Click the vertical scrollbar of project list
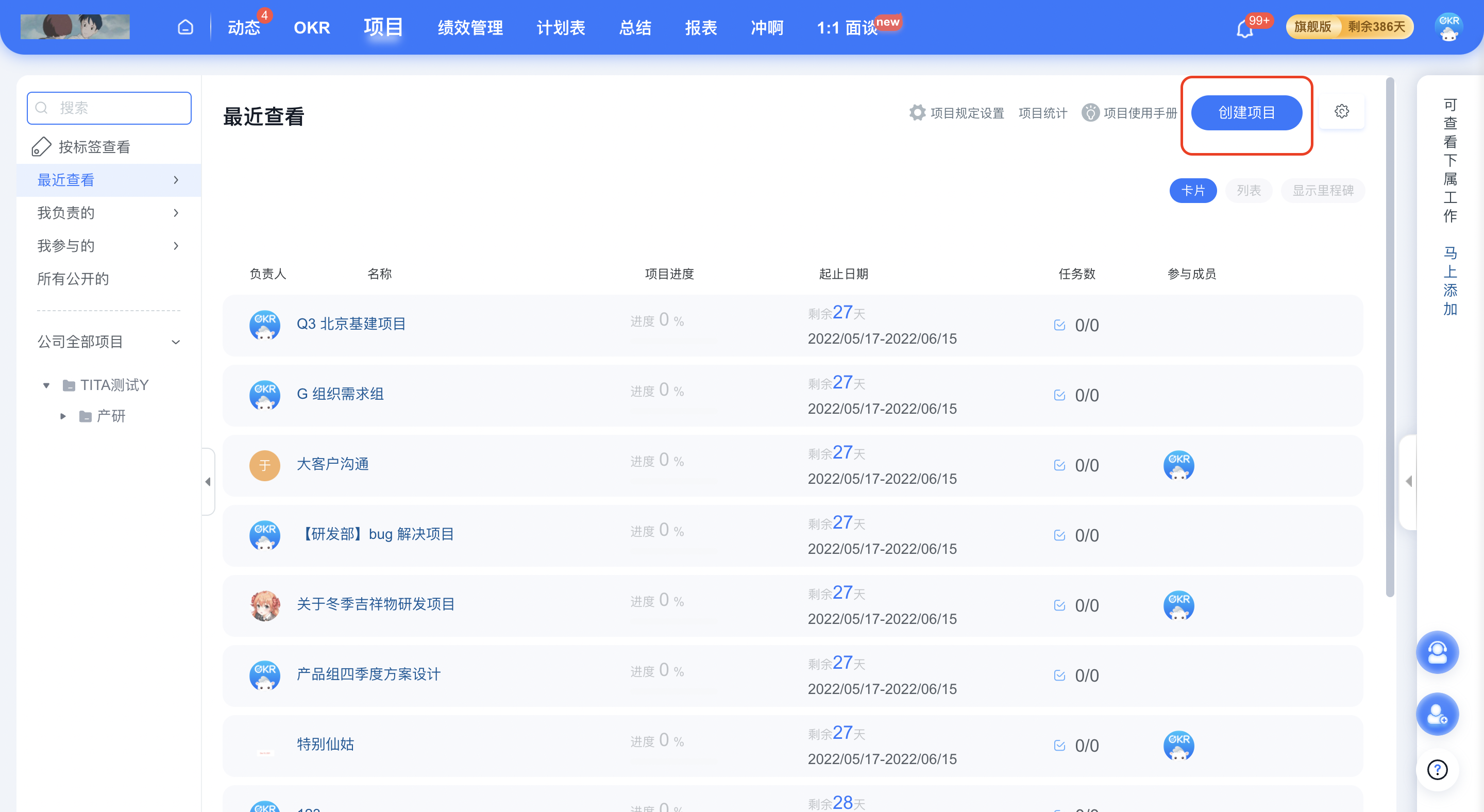The height and width of the screenshot is (812, 1484). pyautogui.click(x=1390, y=337)
